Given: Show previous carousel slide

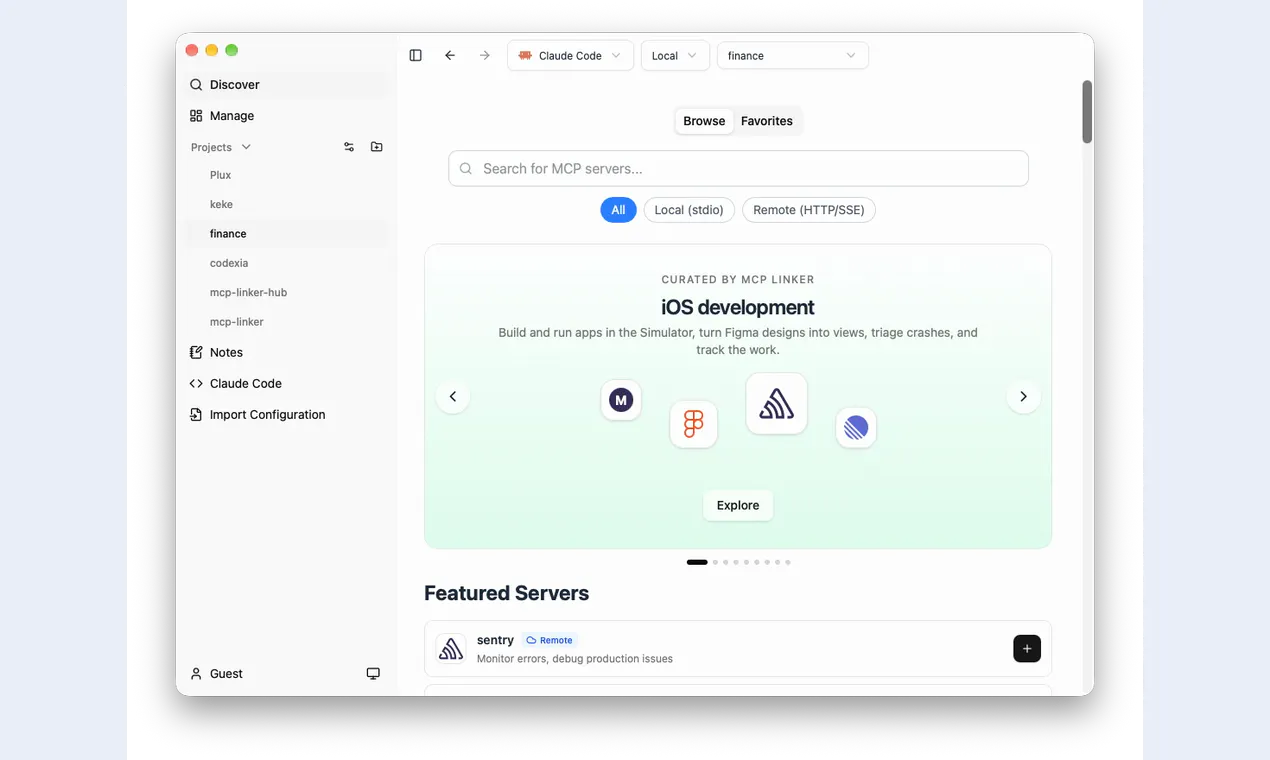Looking at the screenshot, I should point(453,397).
